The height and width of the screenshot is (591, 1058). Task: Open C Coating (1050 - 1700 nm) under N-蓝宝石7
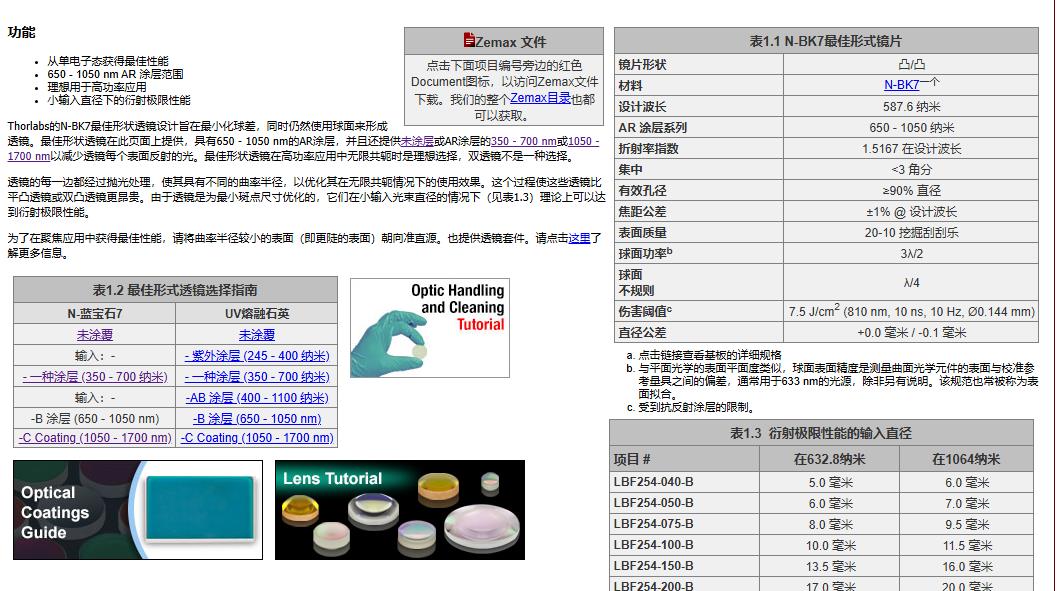point(94,437)
